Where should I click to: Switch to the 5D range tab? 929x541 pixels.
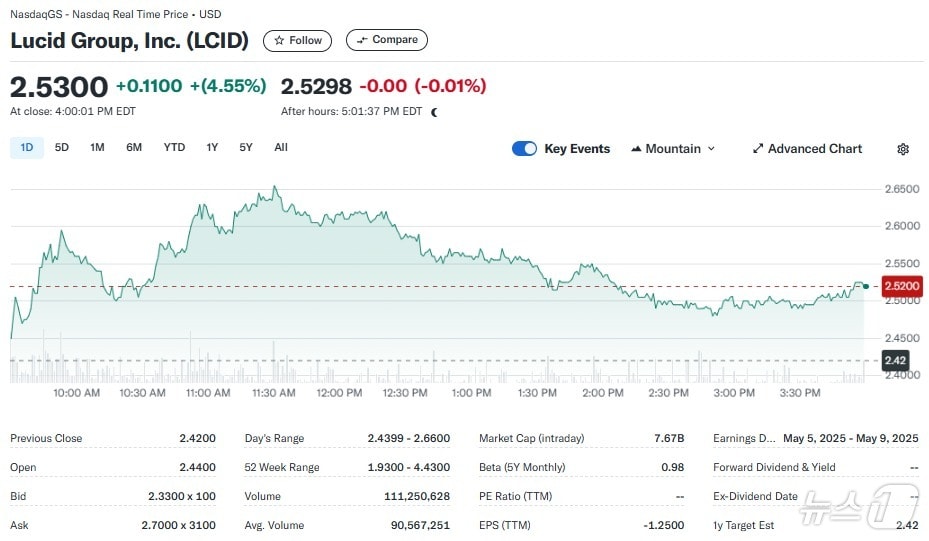point(62,148)
